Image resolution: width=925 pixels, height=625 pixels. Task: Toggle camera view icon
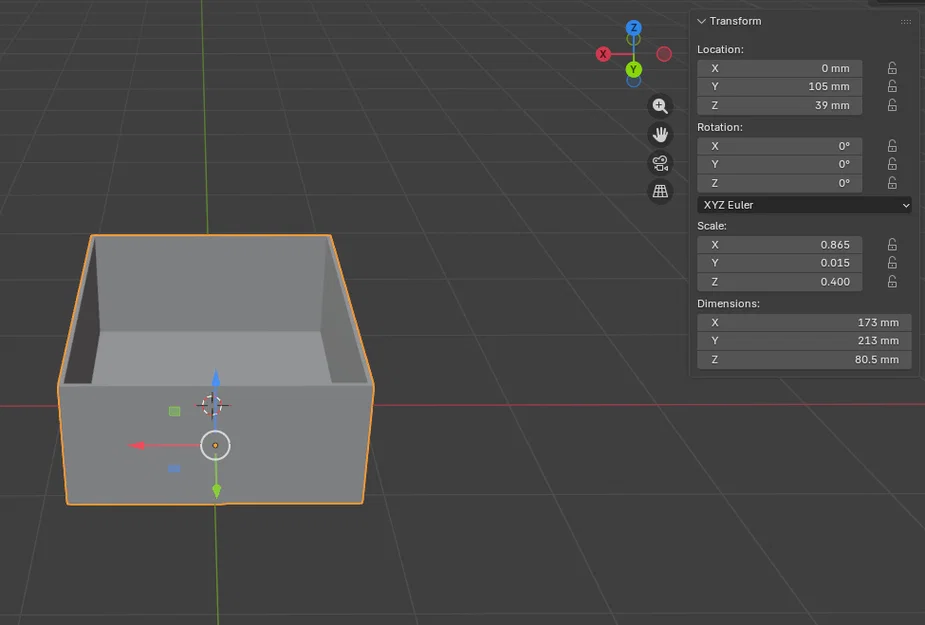660,163
